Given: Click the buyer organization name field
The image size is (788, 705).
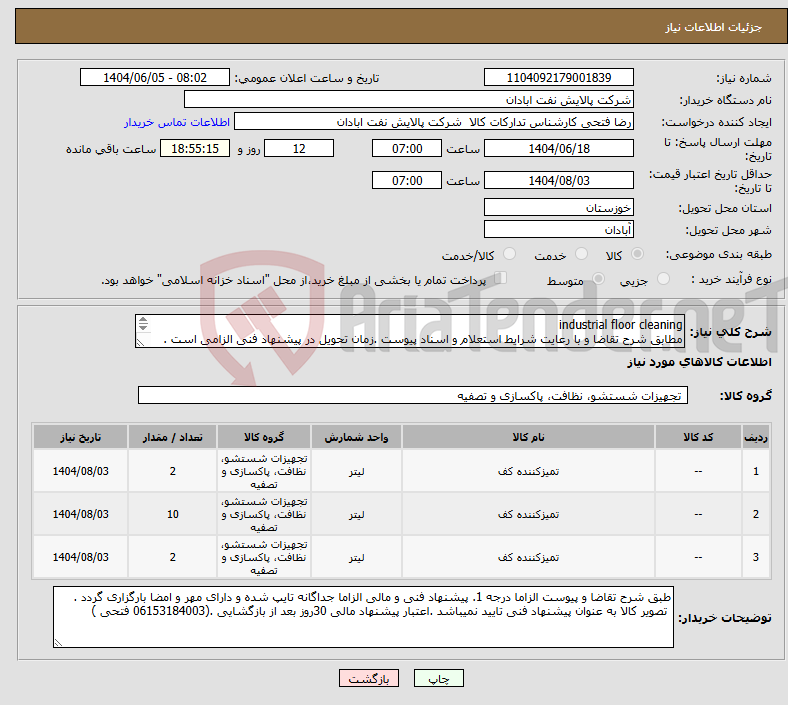Looking at the screenshot, I should pos(409,99).
